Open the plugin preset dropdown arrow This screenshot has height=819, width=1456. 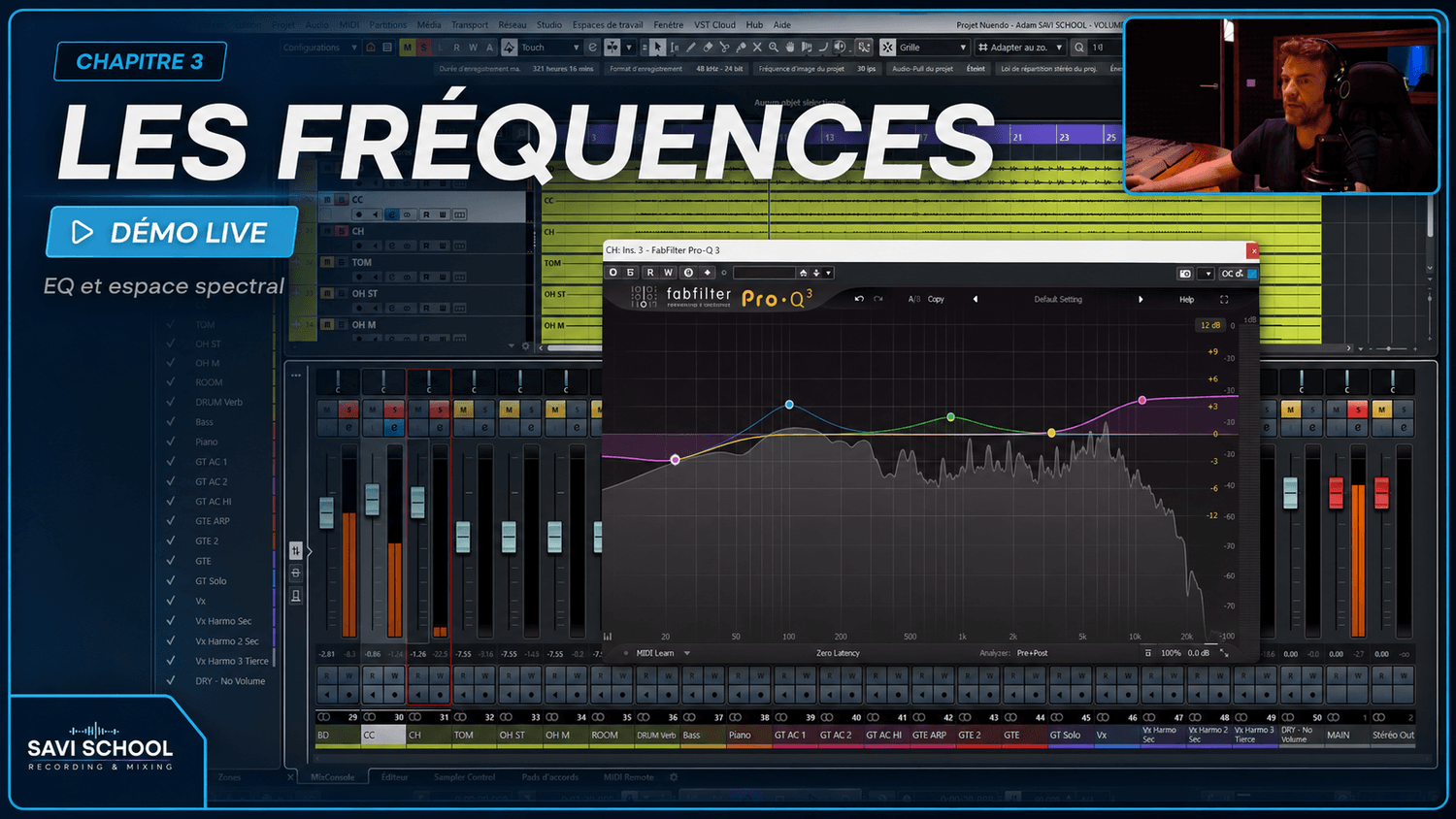(x=828, y=273)
